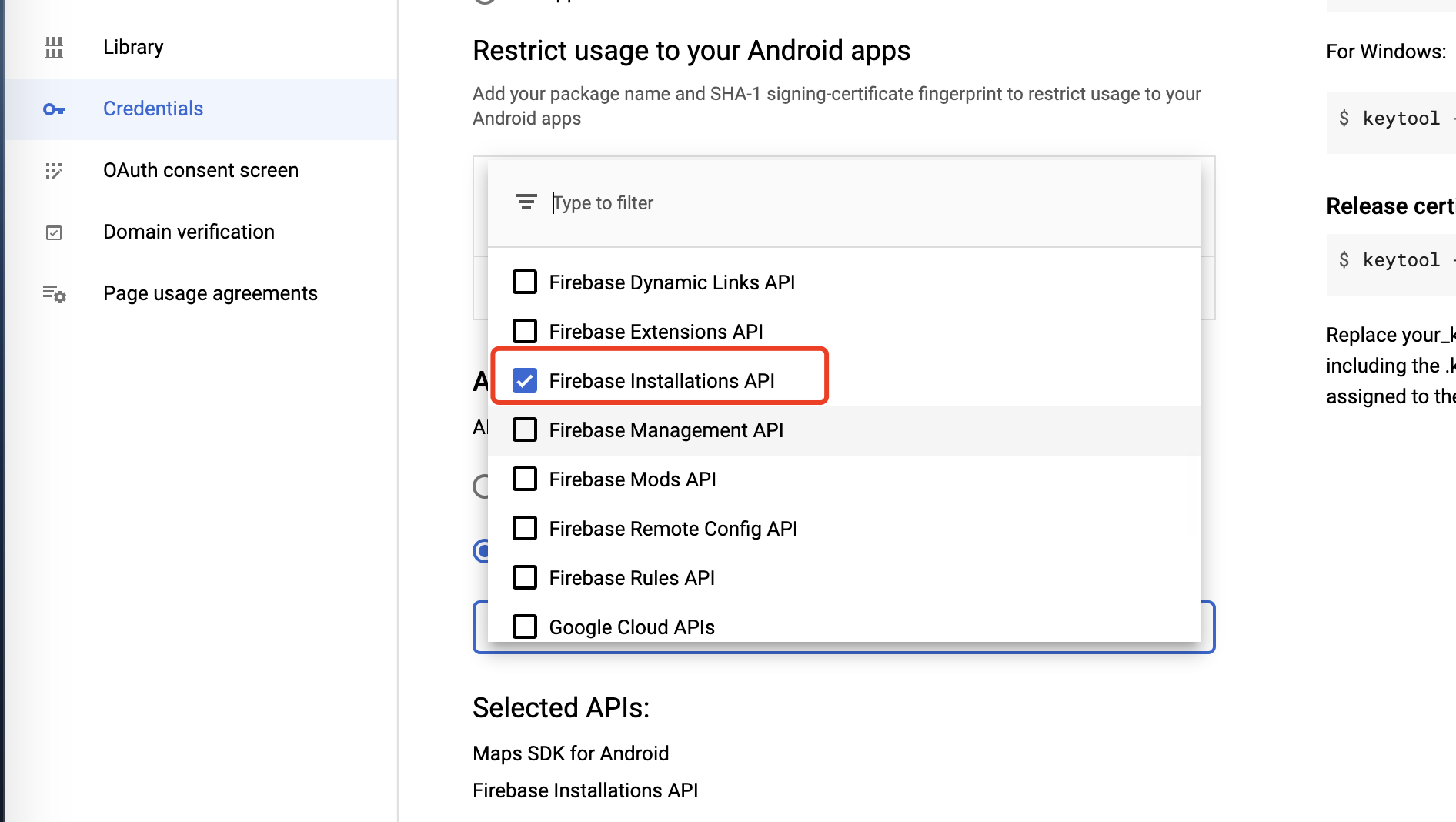
Task: Click Firebase Installations API under Selected APIs
Action: click(x=586, y=790)
